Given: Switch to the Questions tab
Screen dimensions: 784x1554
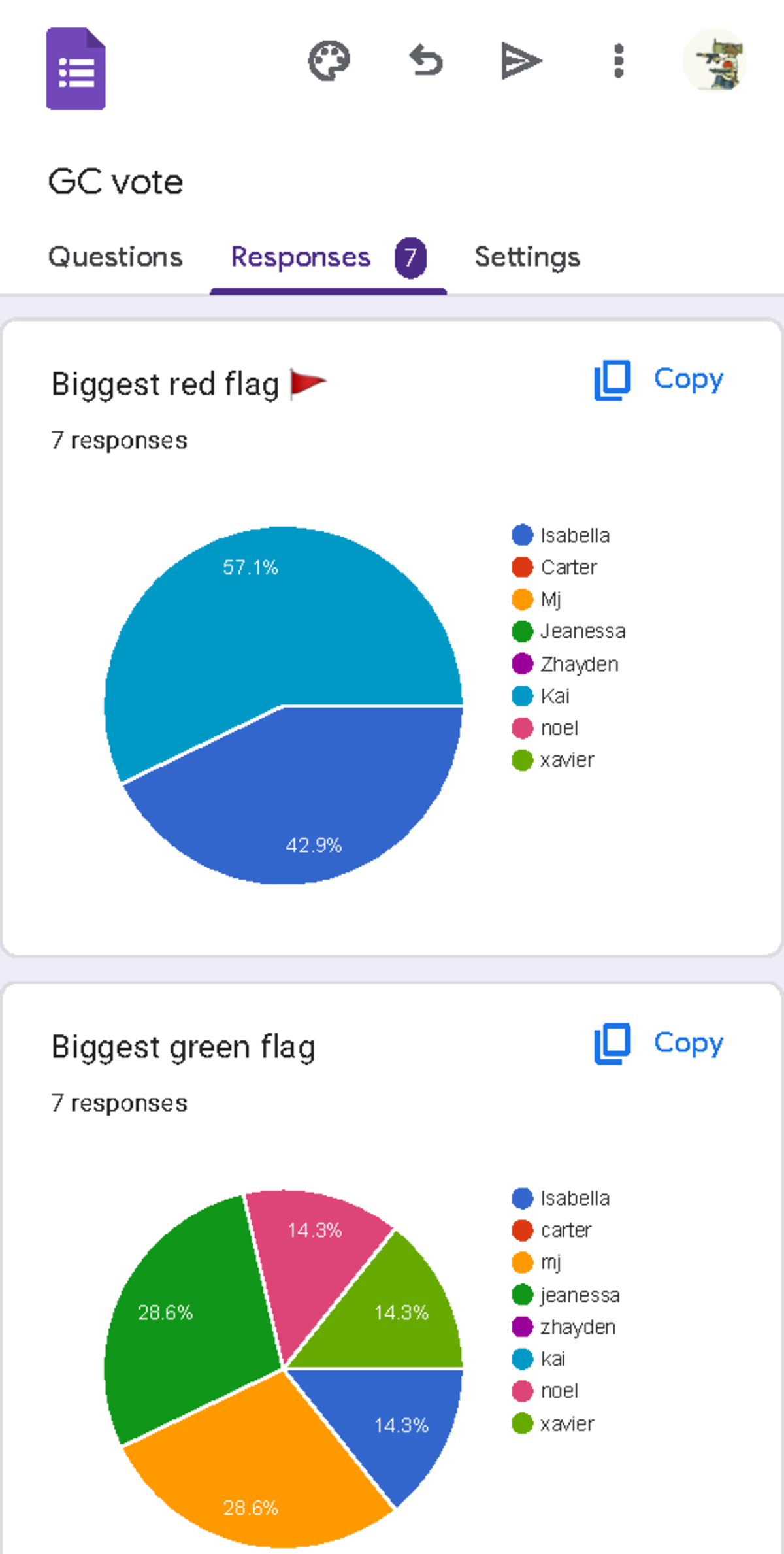Looking at the screenshot, I should click(116, 257).
